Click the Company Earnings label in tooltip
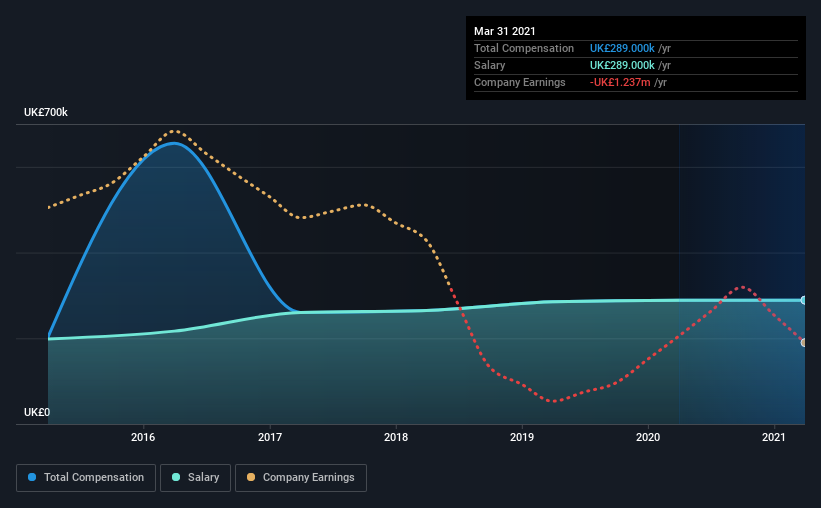 coord(519,82)
